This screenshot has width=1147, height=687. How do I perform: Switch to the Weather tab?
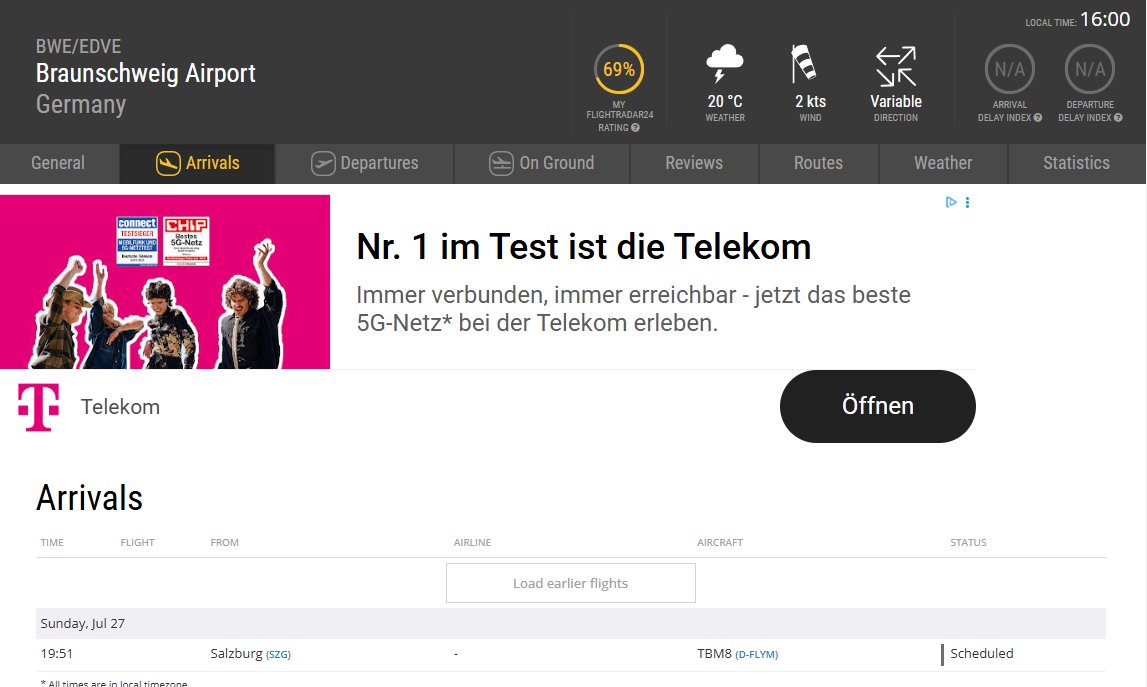click(943, 163)
